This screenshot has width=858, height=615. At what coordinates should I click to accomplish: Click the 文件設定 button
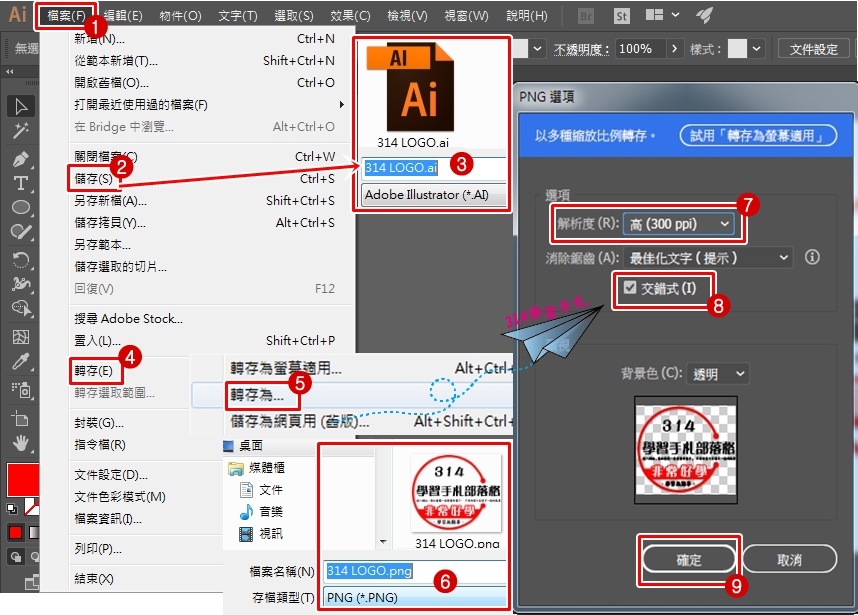(813, 49)
